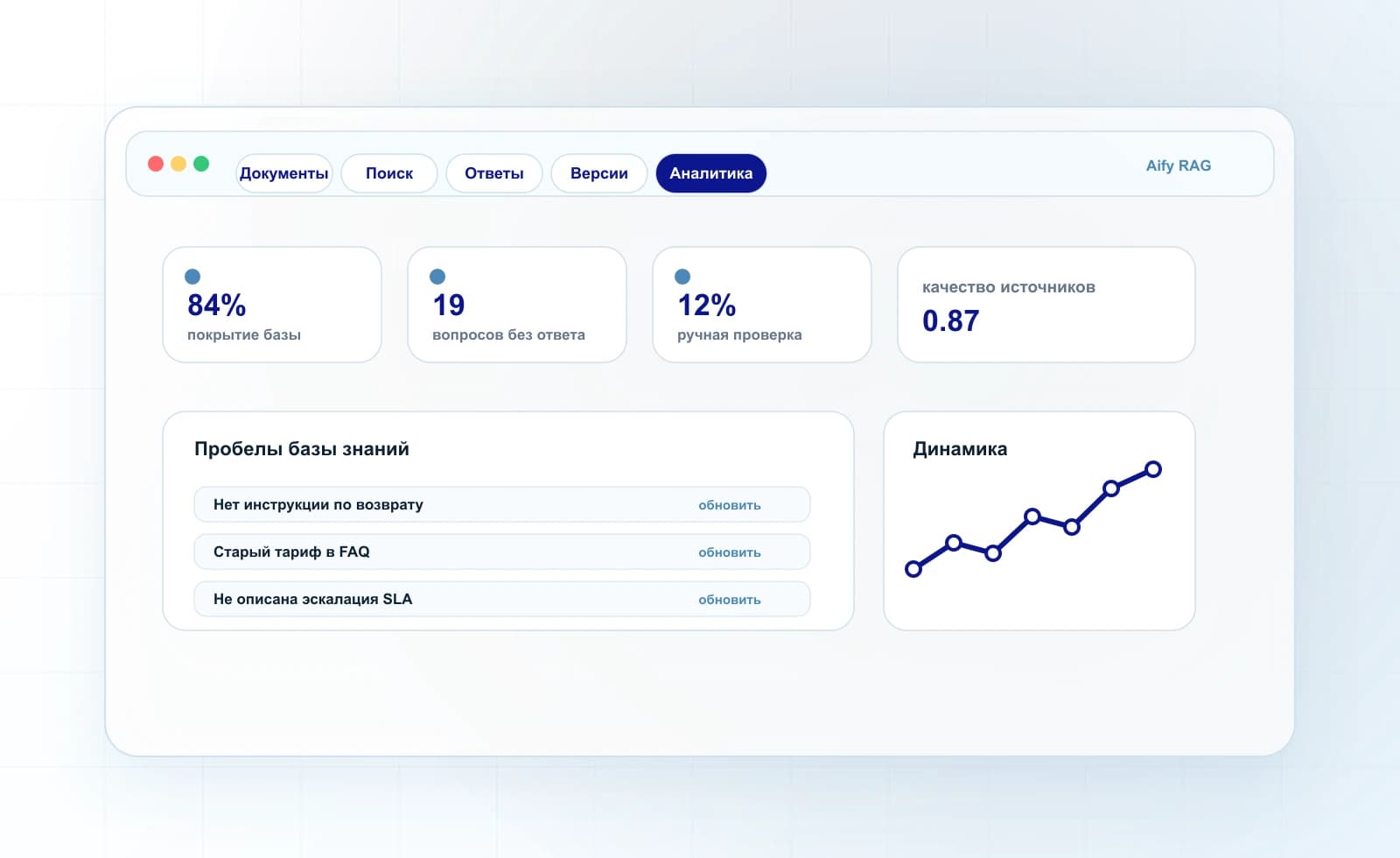The height and width of the screenshot is (858, 1400).
Task: Select the 19 unanswered questions value
Action: (x=449, y=305)
